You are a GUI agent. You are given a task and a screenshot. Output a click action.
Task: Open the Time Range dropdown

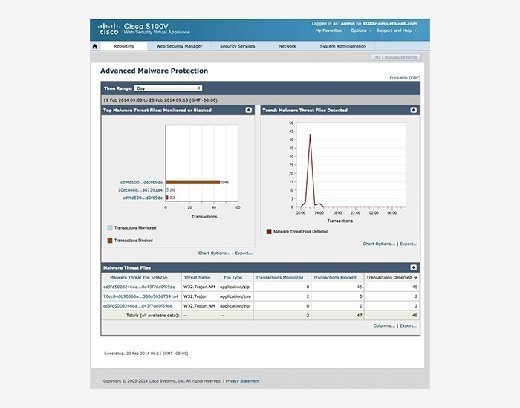pyautogui.click(x=168, y=88)
